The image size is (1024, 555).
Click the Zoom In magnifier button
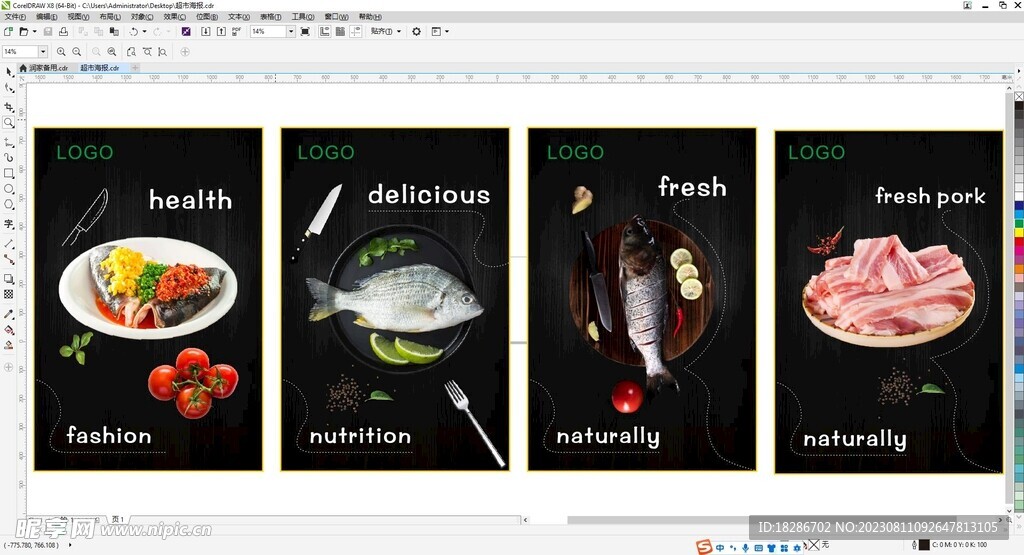pyautogui.click(x=61, y=52)
